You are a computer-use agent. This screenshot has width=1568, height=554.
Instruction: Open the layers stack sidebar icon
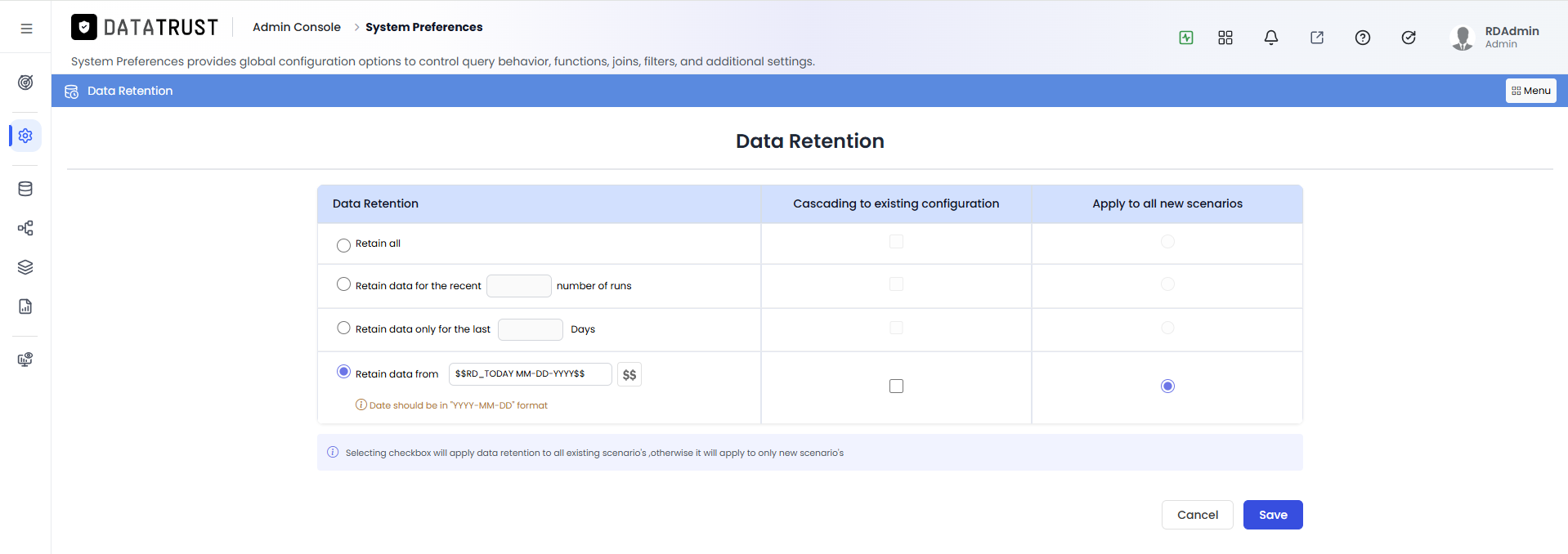point(25,267)
